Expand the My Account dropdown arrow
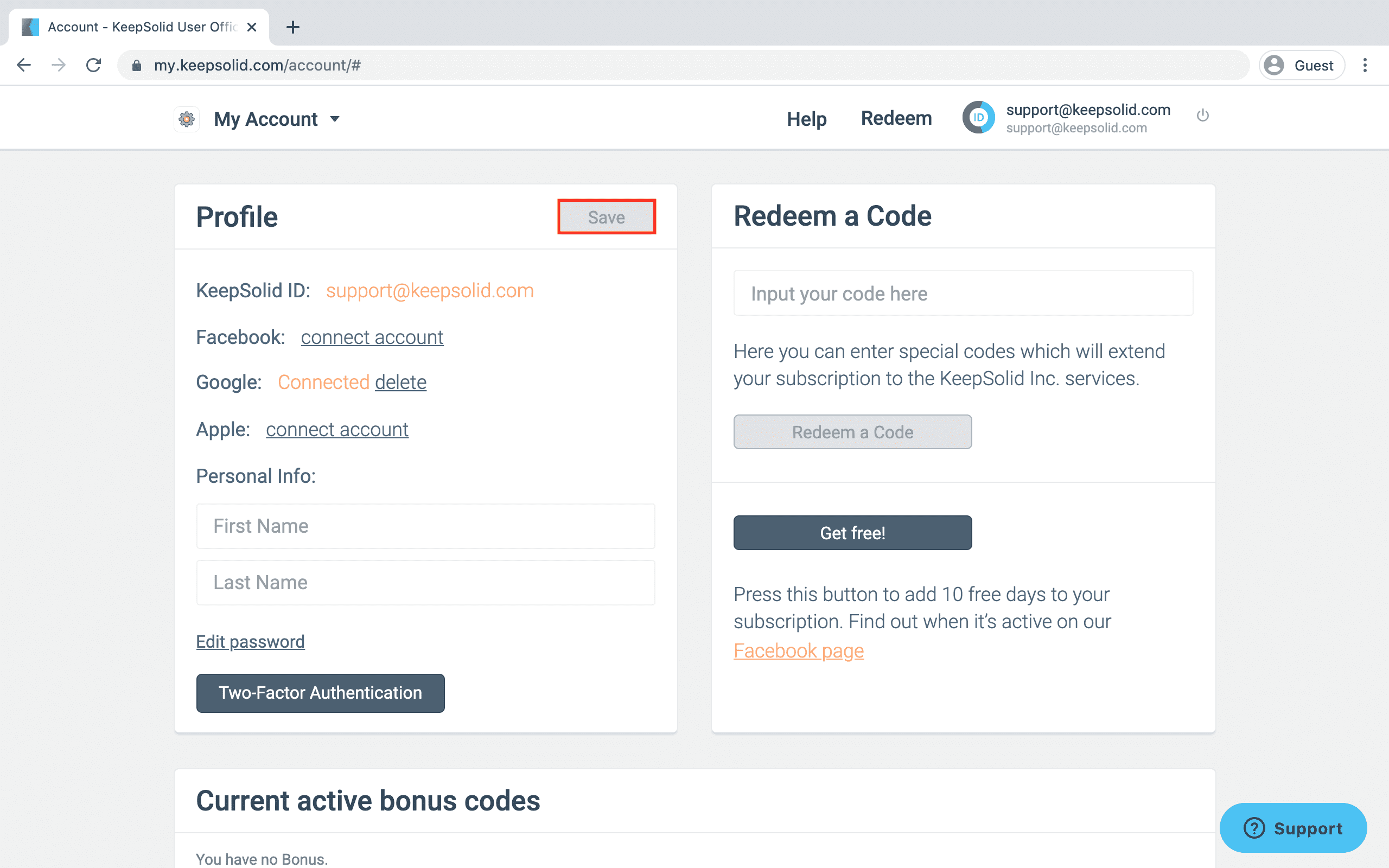 pyautogui.click(x=335, y=119)
